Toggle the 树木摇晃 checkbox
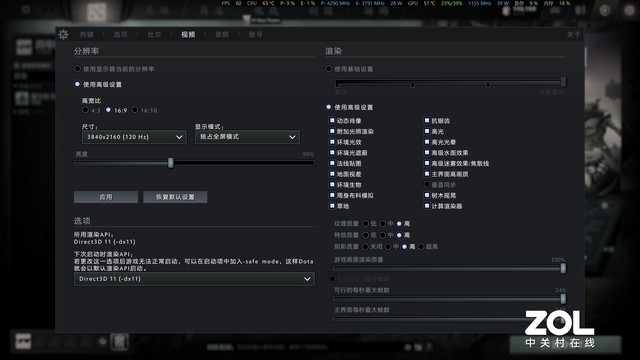Screen dimensions: 640x360 tap(427, 195)
